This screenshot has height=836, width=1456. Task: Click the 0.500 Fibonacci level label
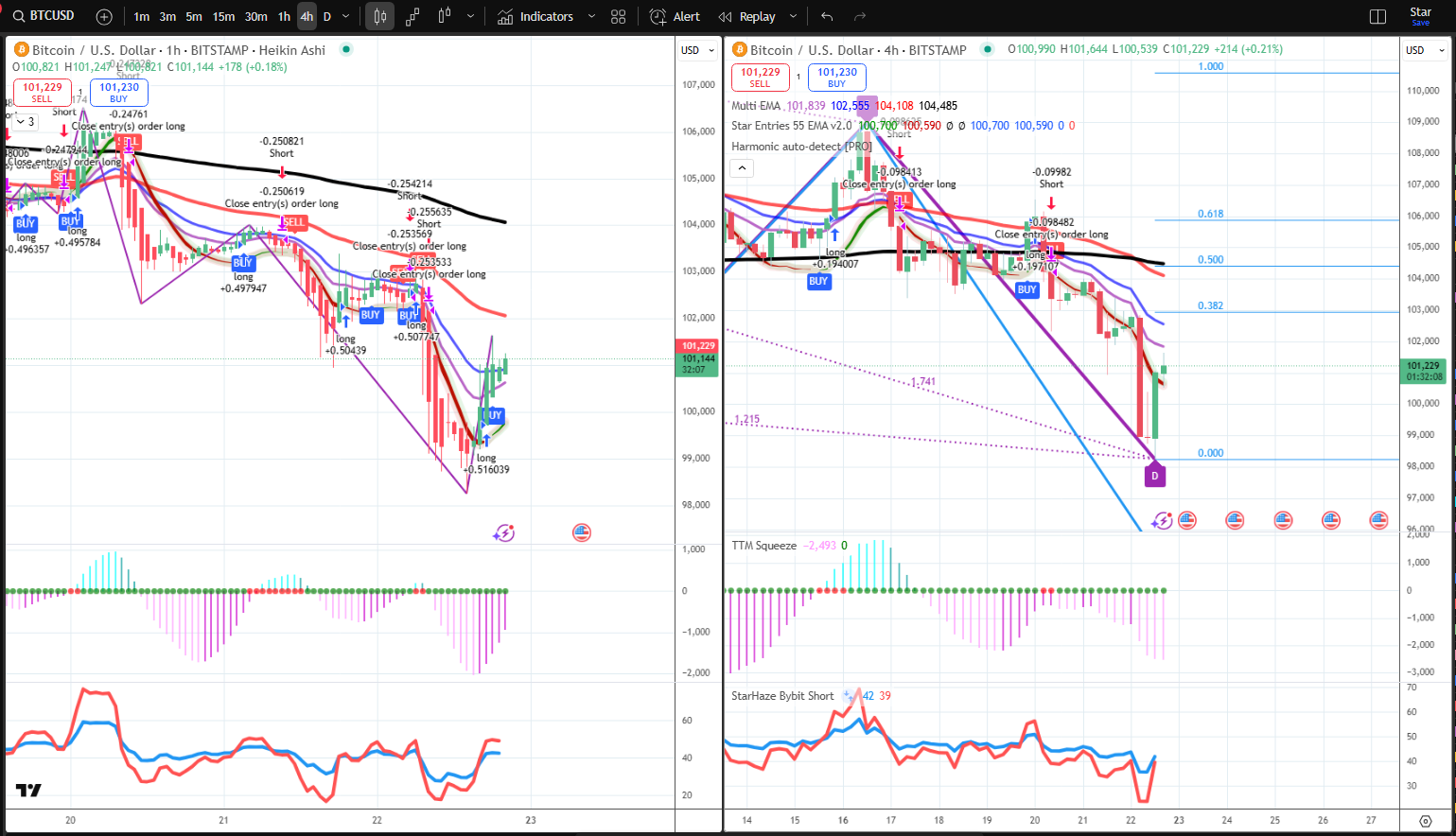[x=1210, y=259]
